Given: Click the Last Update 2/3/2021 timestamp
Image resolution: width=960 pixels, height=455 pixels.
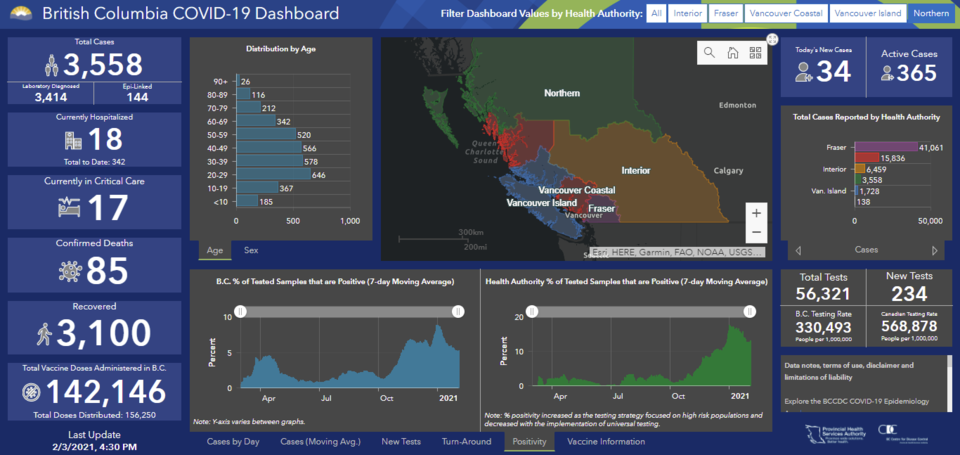Looking at the screenshot, I should click(x=95, y=446).
